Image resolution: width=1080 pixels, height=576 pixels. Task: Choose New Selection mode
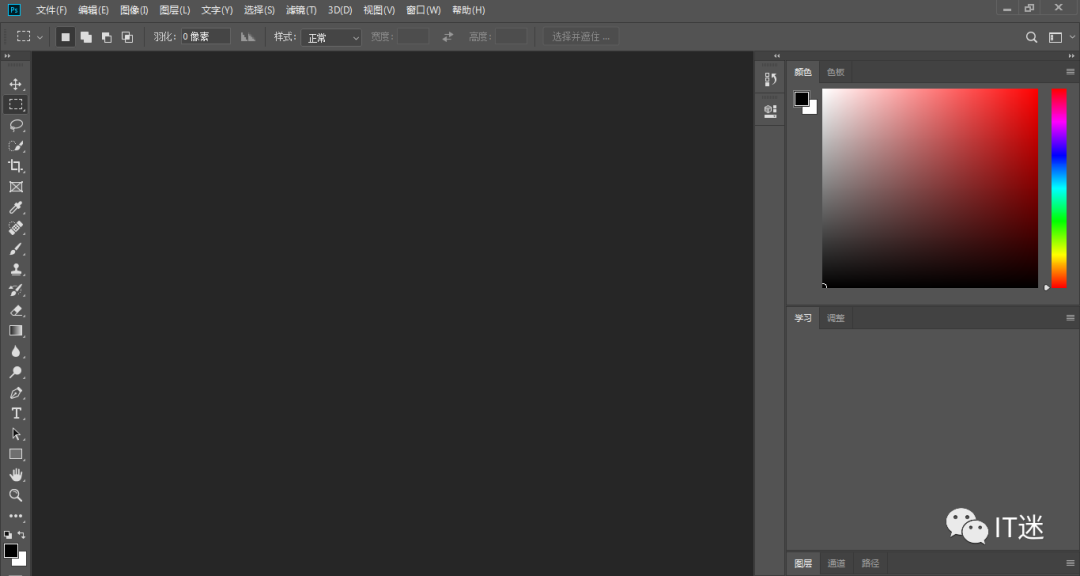[x=65, y=37]
